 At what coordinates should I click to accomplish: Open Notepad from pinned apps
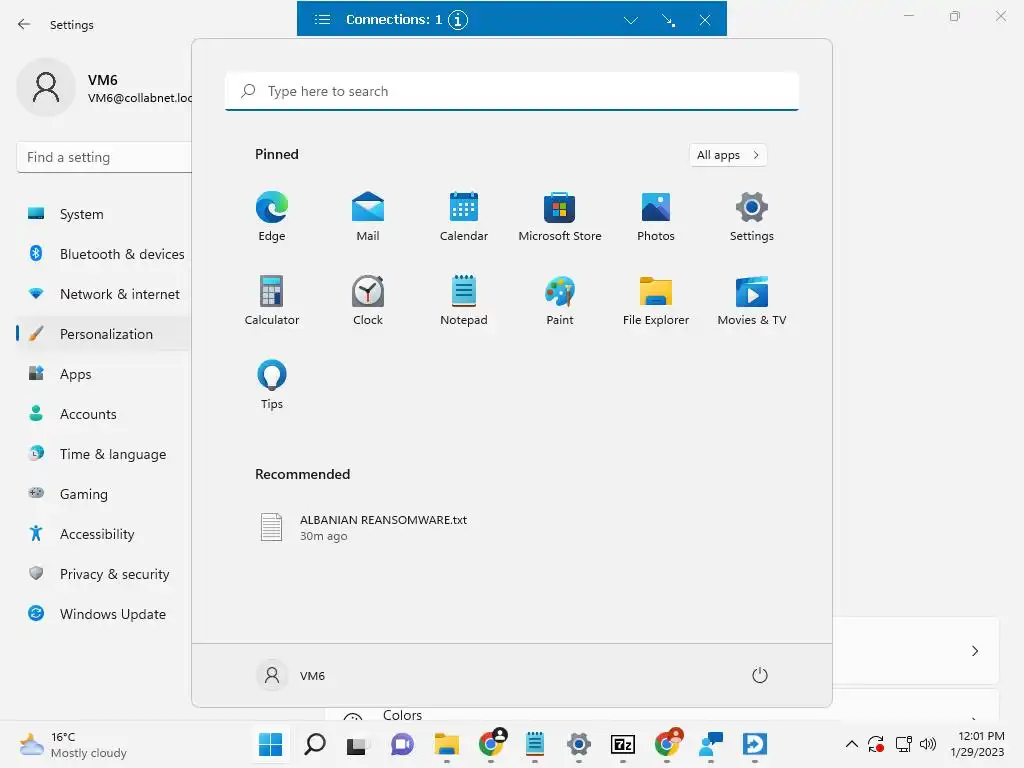coord(464,300)
